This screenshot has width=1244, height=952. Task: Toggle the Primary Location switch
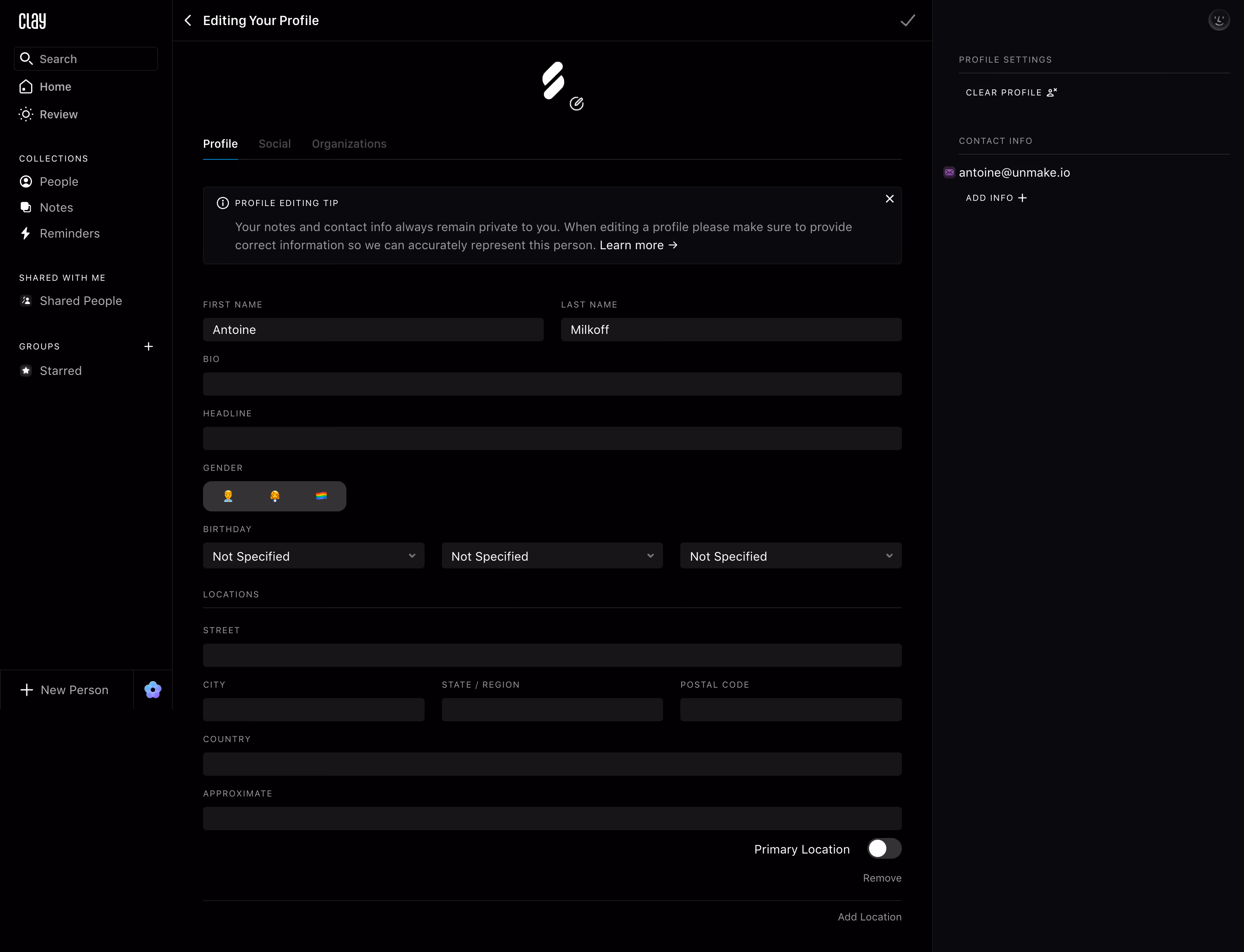[884, 848]
